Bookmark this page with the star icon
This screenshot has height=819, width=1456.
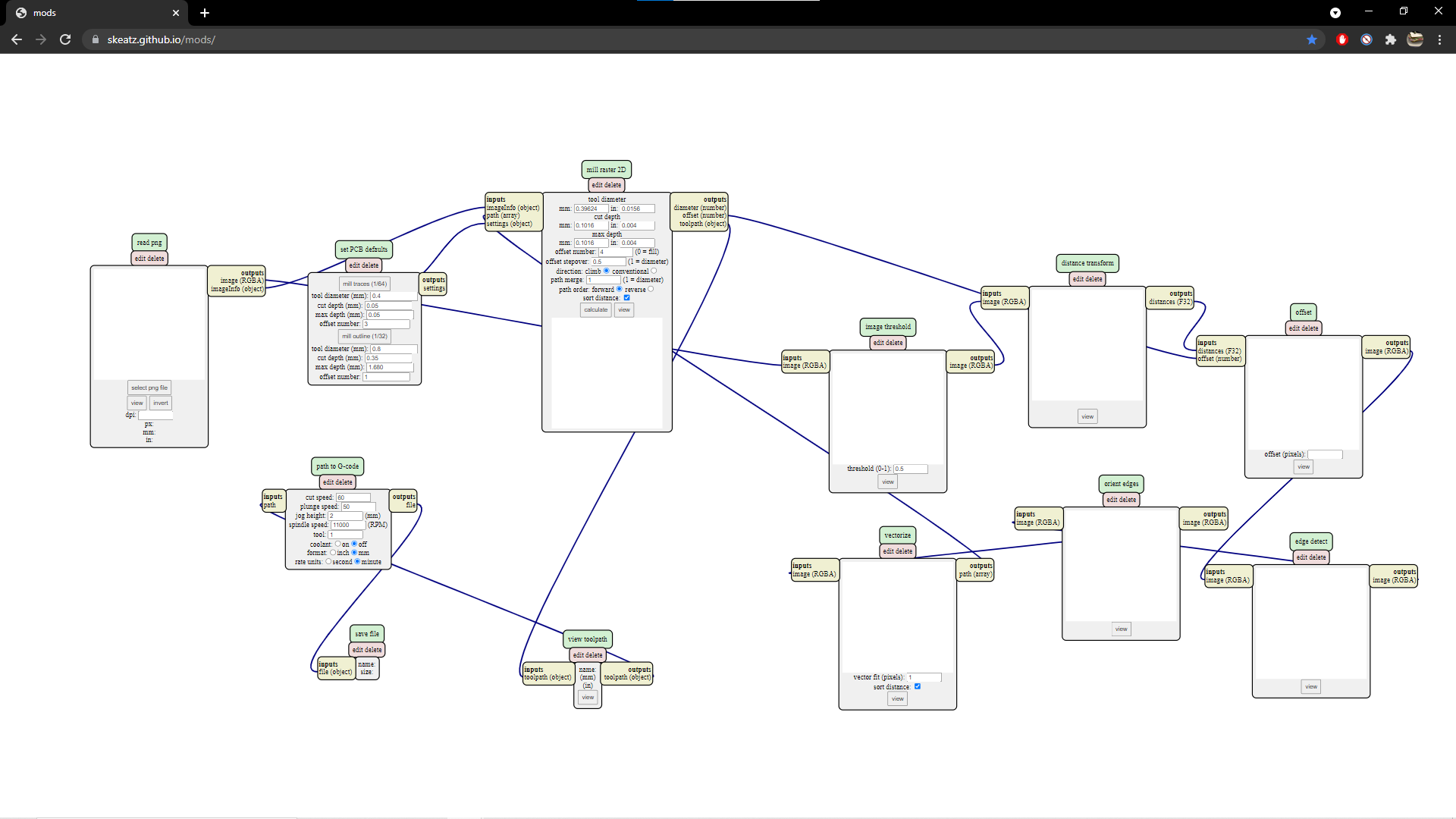pos(1312,39)
